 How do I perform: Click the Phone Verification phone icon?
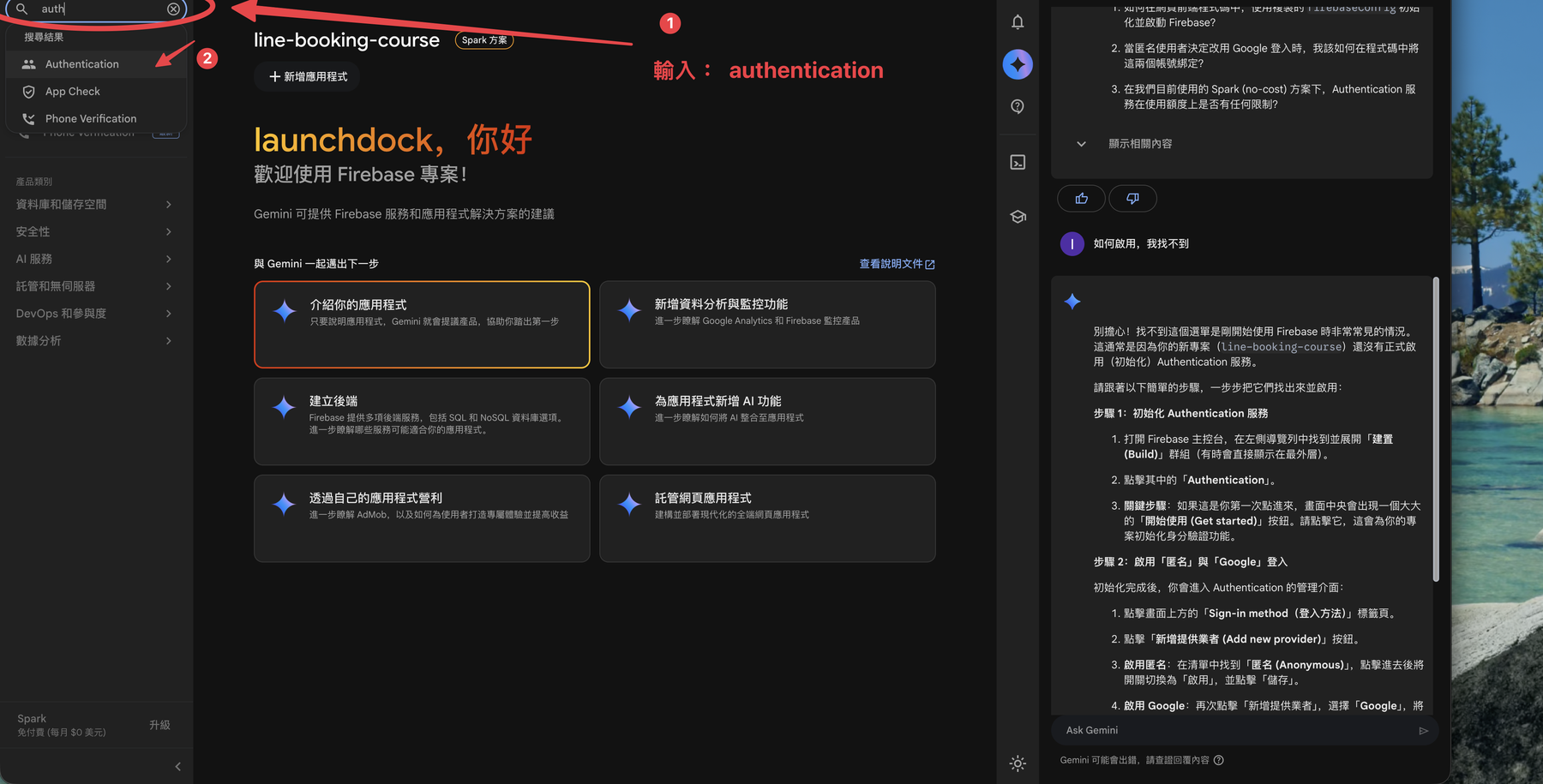click(29, 119)
